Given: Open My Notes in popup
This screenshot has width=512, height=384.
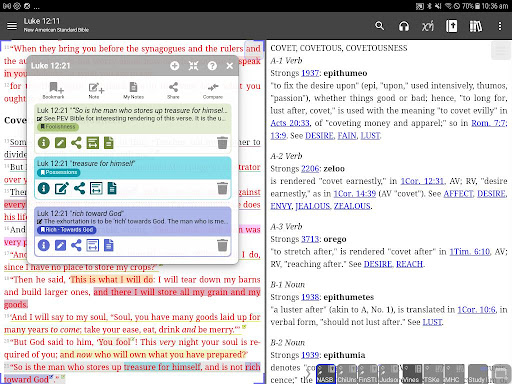Looking at the screenshot, I should click(x=133, y=91).
